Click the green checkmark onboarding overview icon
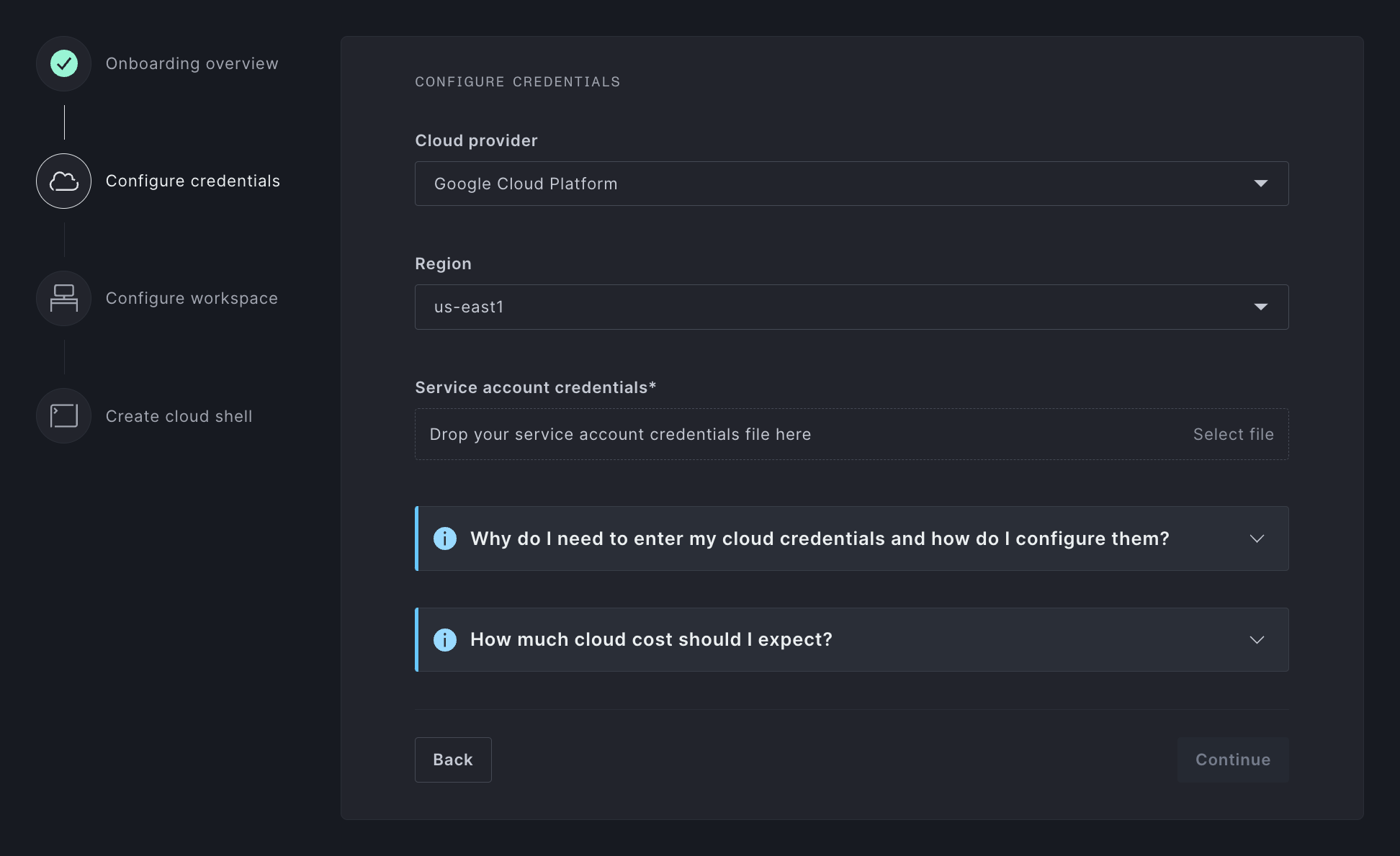 (64, 63)
